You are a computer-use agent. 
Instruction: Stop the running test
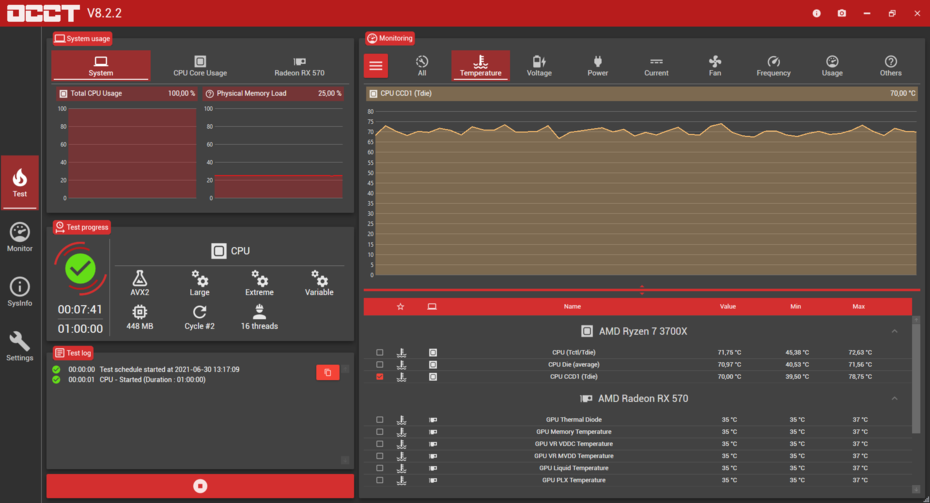click(x=200, y=486)
